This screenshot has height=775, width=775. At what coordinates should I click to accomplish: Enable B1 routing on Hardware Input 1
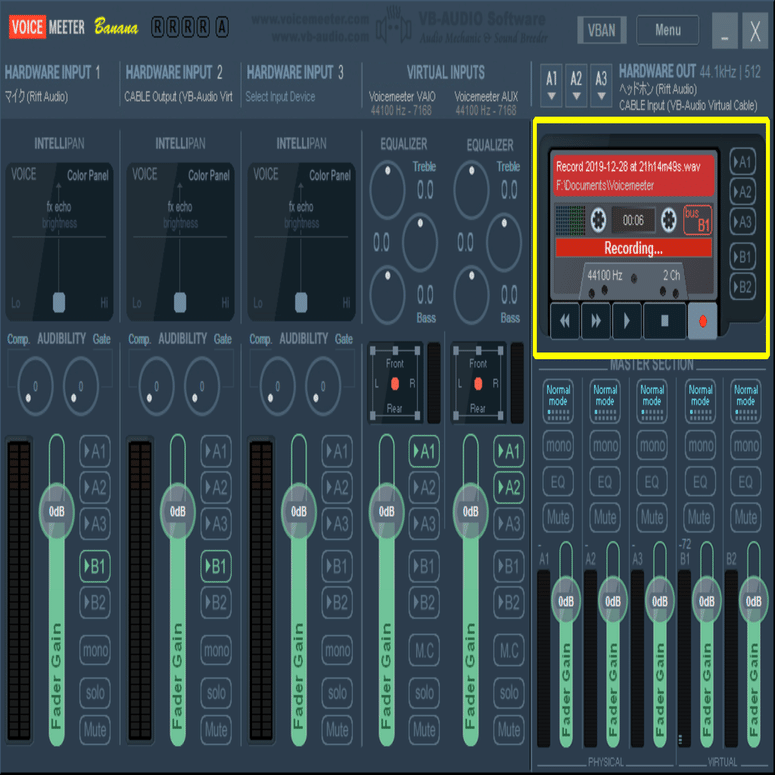[94, 565]
